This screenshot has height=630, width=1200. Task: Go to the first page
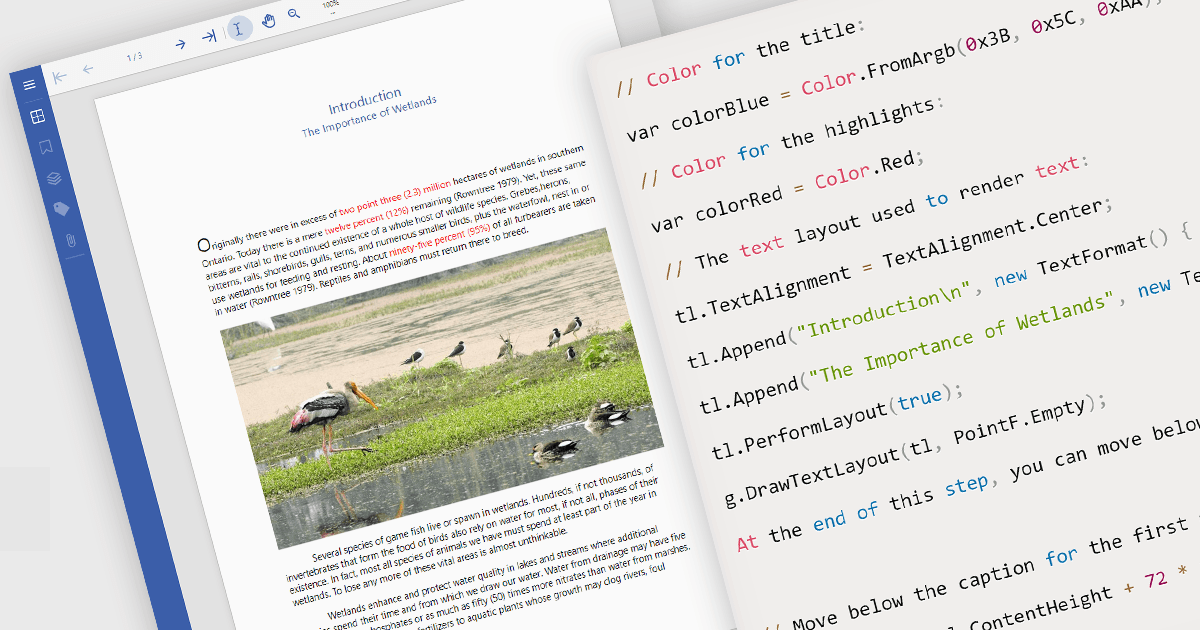(59, 76)
